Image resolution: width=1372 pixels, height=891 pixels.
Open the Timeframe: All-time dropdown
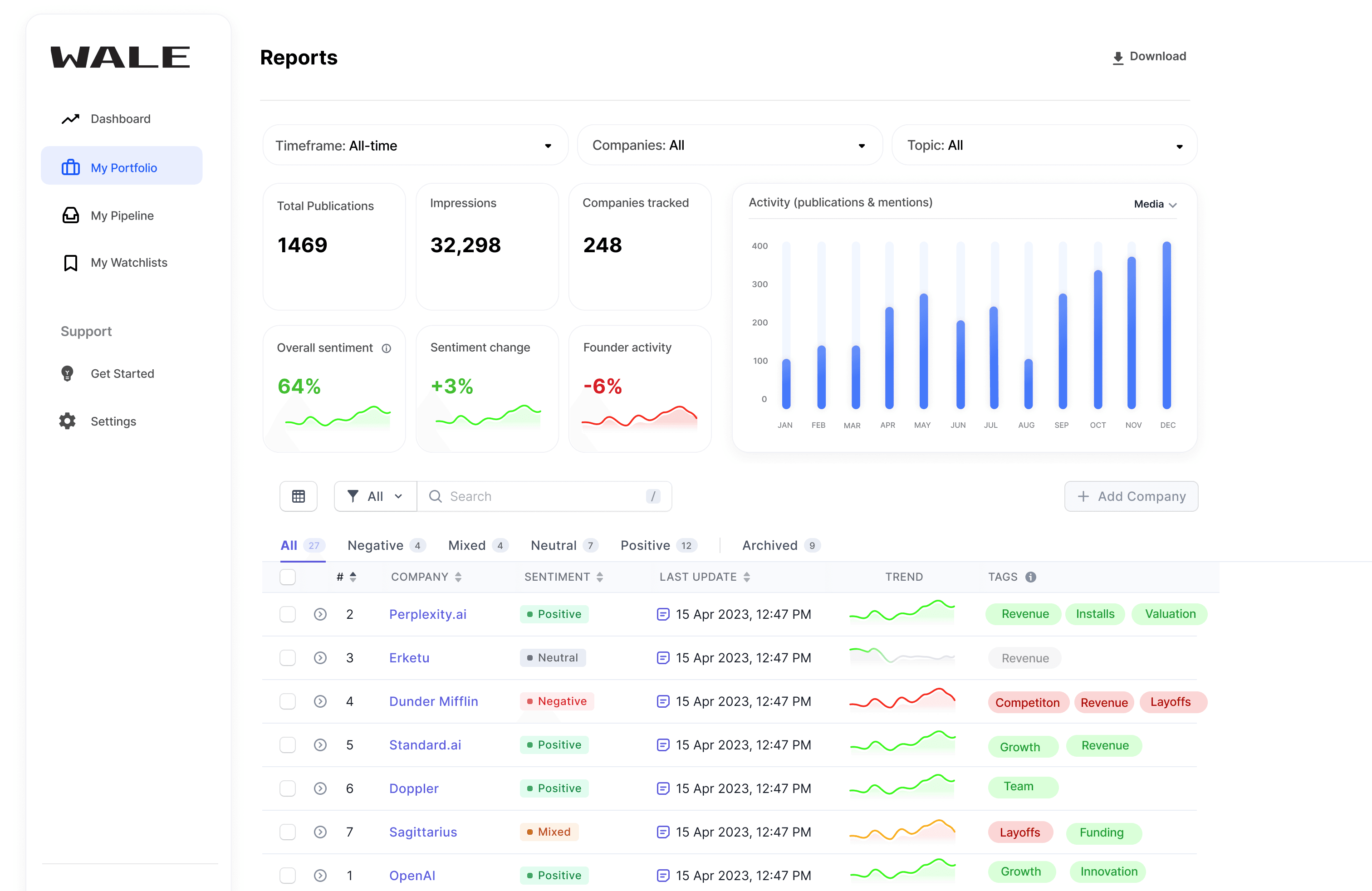coord(415,145)
